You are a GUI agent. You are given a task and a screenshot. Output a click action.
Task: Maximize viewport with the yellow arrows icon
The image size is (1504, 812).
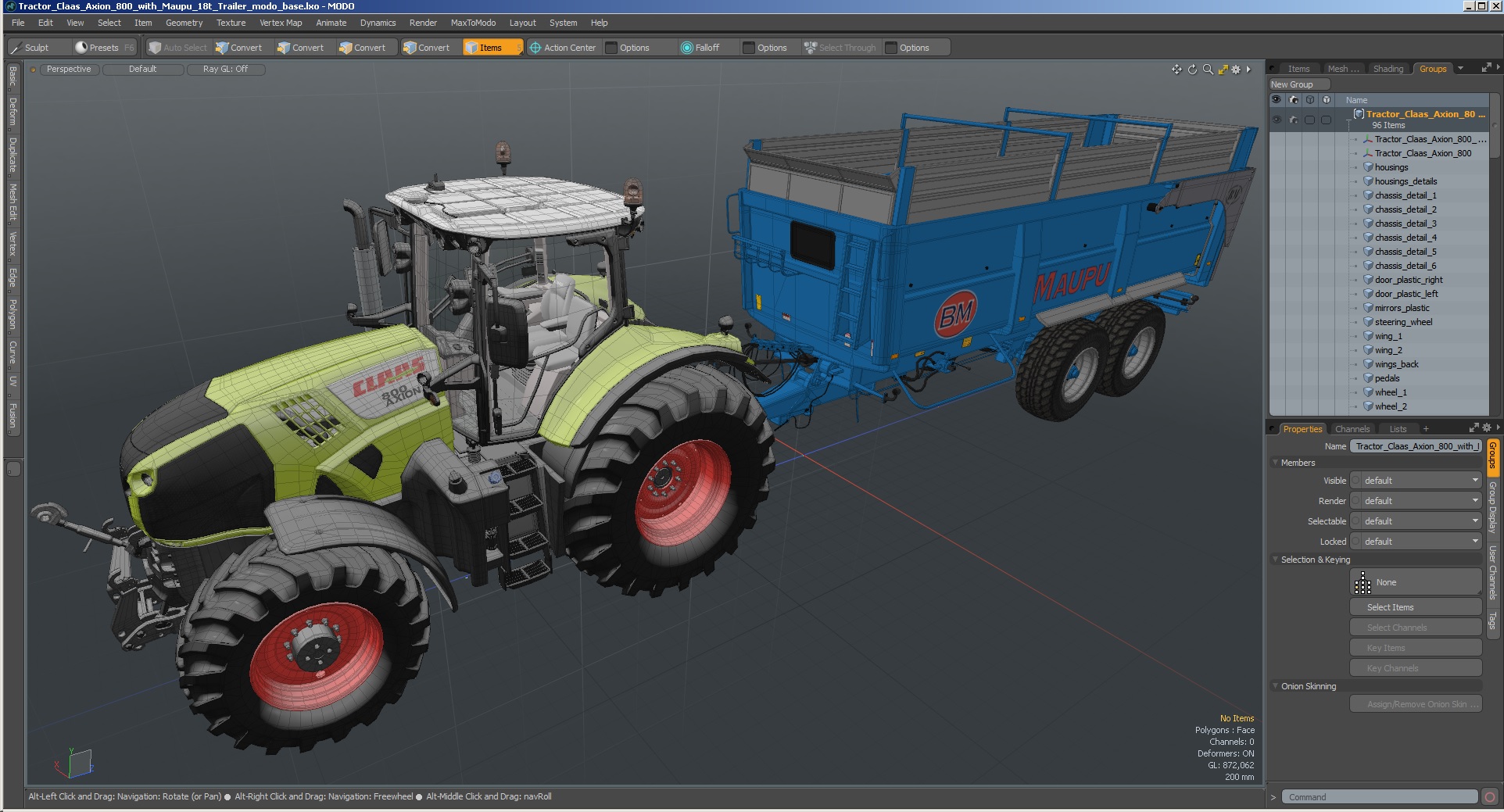(1223, 70)
